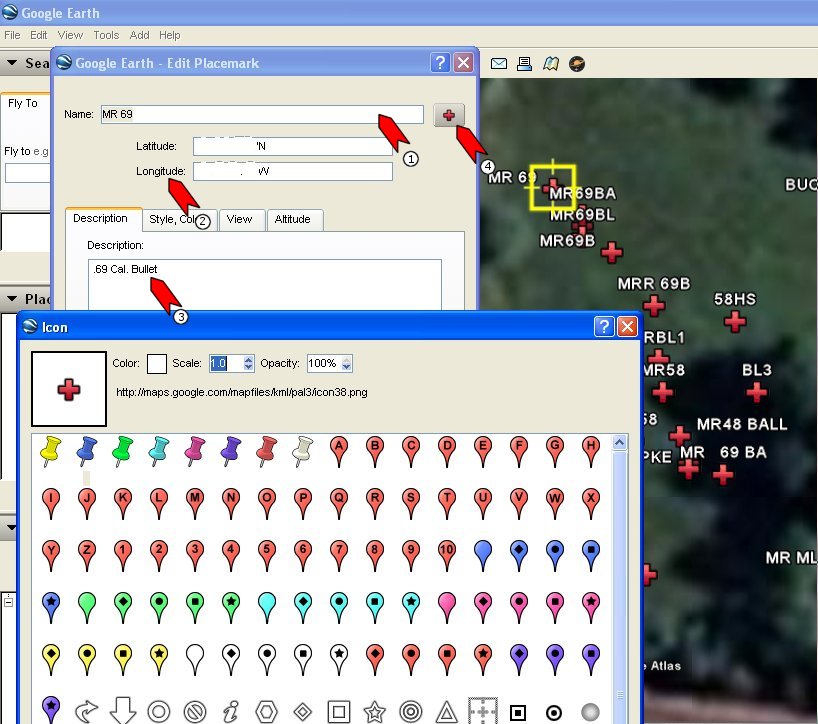Open the Fly To tab
This screenshot has width=818, height=724.
pos(23,103)
